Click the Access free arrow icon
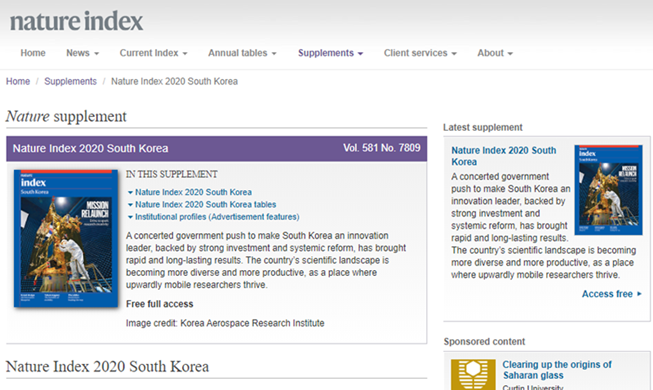Screen dimensions: 653x390 coord(639,294)
